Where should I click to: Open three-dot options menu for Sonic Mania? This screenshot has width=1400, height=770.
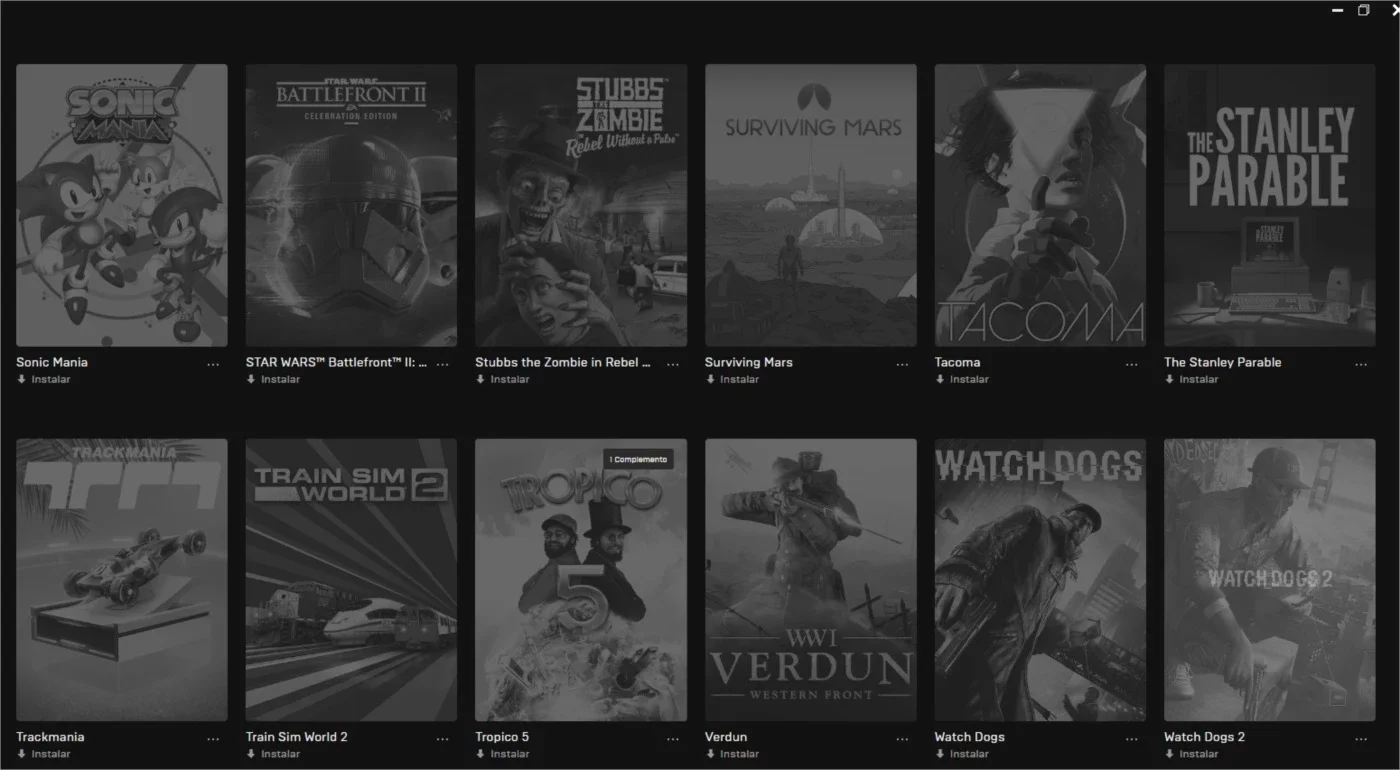pos(213,365)
